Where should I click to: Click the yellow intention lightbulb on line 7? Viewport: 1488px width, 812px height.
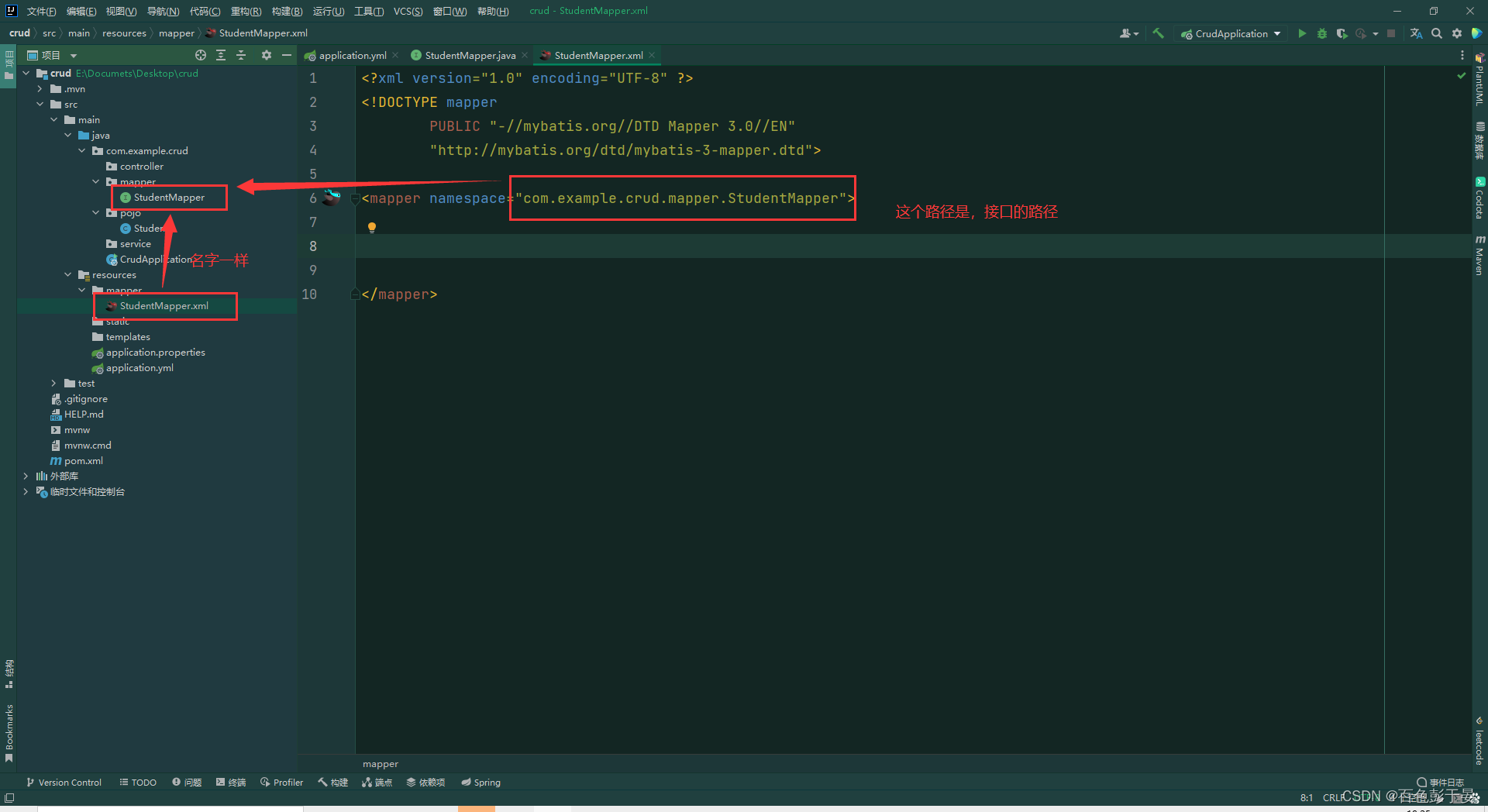point(372,227)
